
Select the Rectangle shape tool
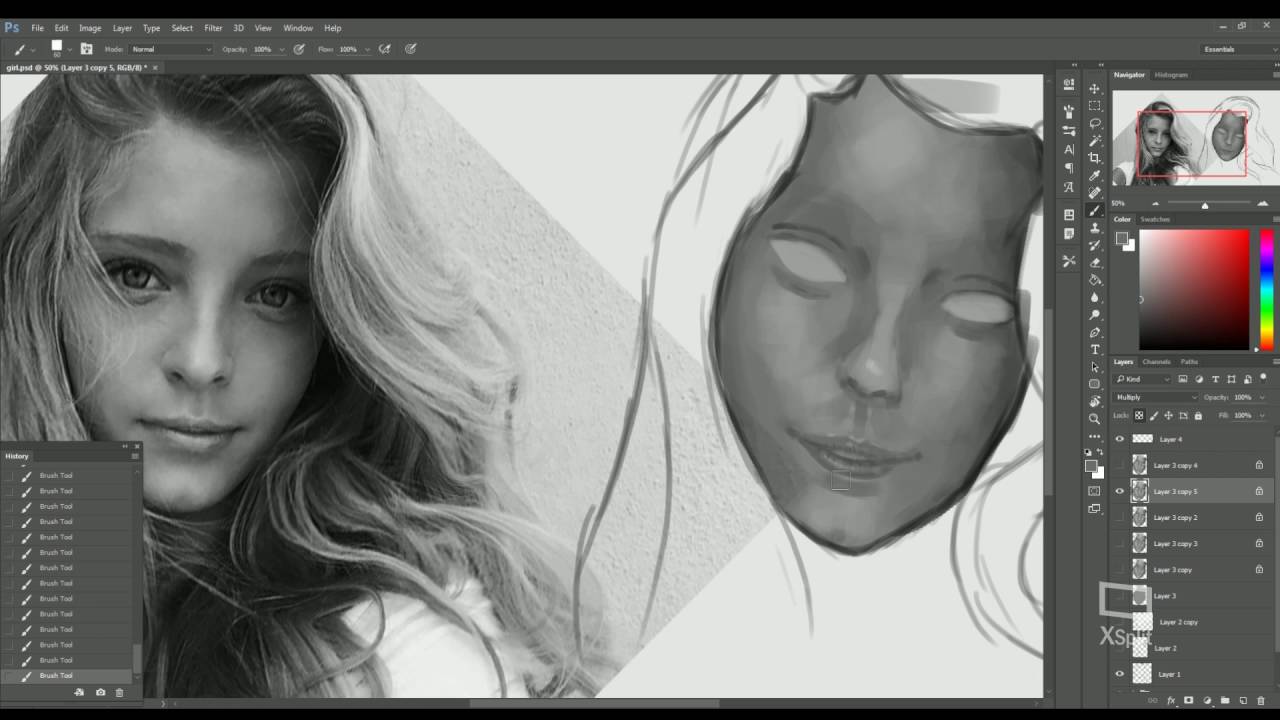(1095, 384)
